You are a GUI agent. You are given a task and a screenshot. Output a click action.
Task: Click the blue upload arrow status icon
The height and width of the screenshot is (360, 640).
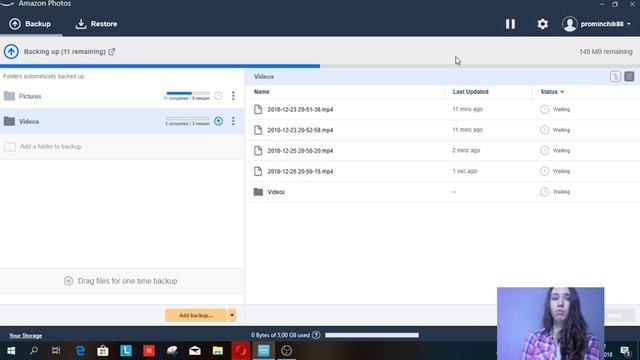pos(11,52)
